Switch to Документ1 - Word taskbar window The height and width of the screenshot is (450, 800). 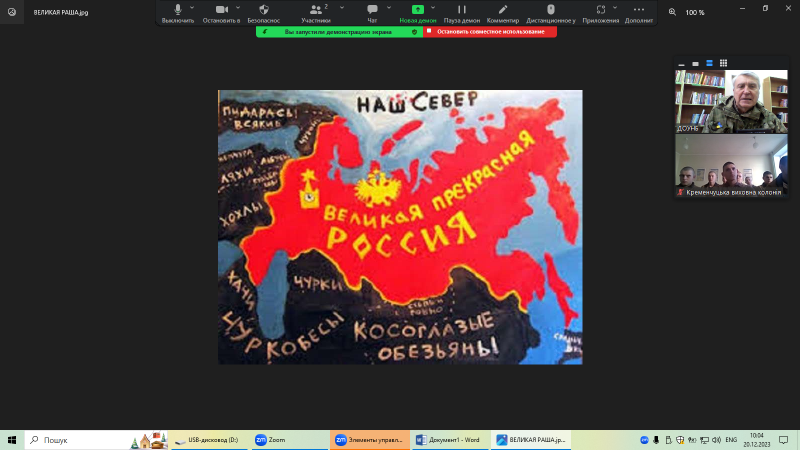(449, 440)
